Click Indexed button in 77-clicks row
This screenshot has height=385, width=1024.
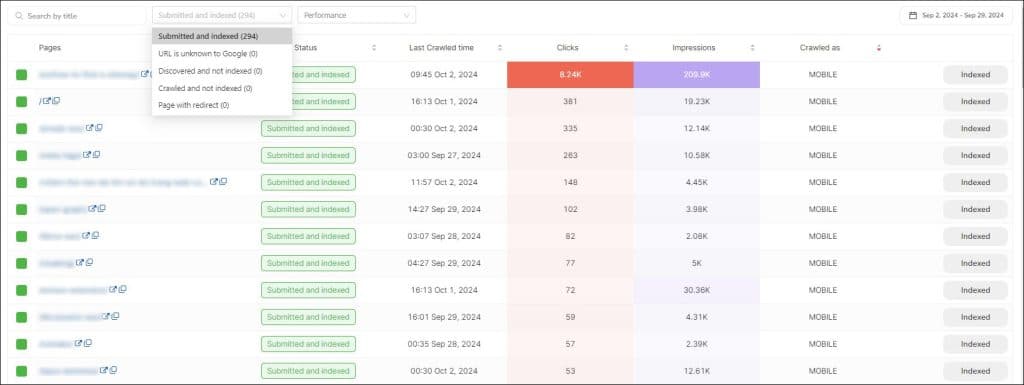coord(975,263)
